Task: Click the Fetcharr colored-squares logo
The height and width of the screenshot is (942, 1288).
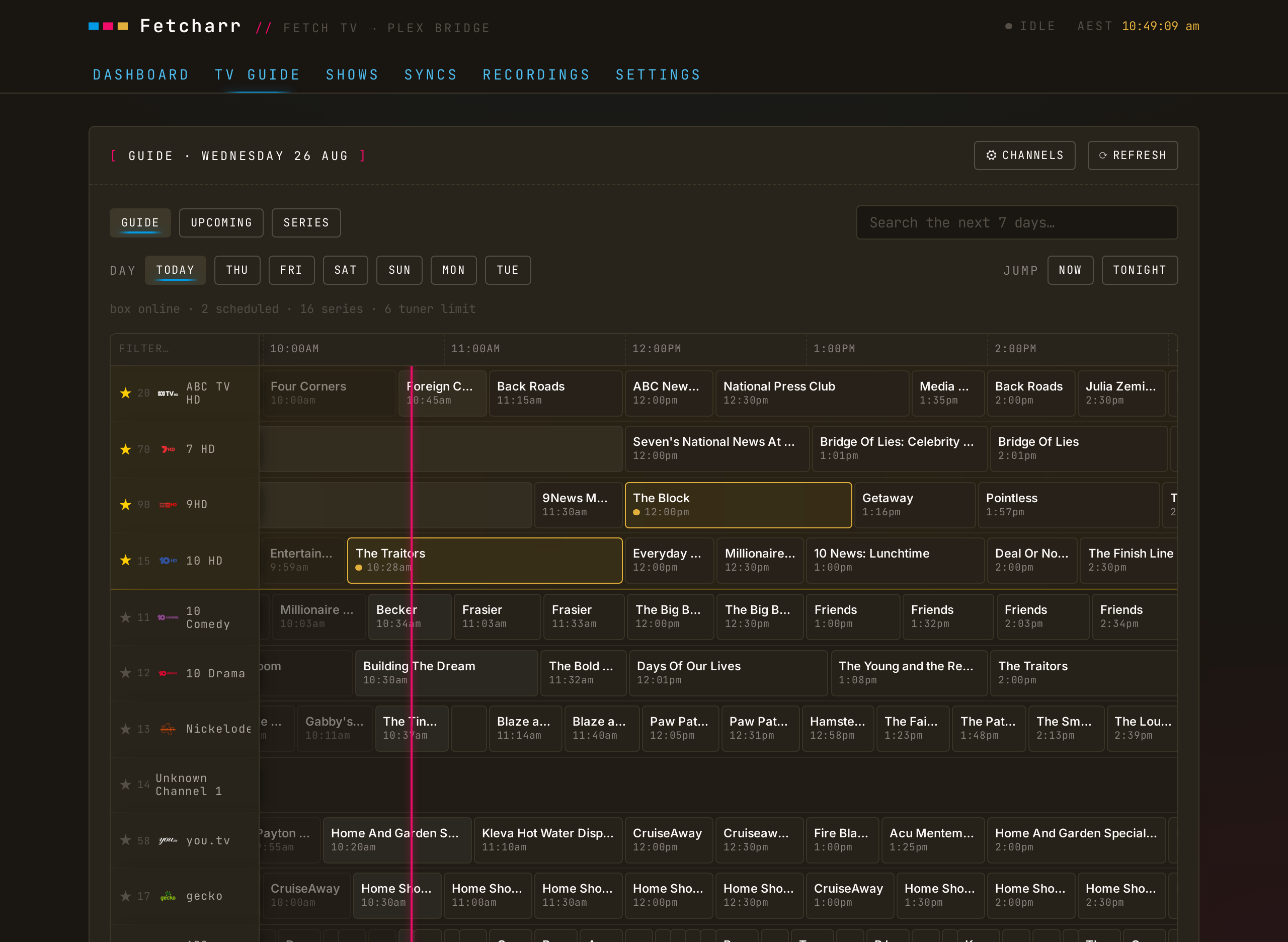Action: [x=108, y=26]
